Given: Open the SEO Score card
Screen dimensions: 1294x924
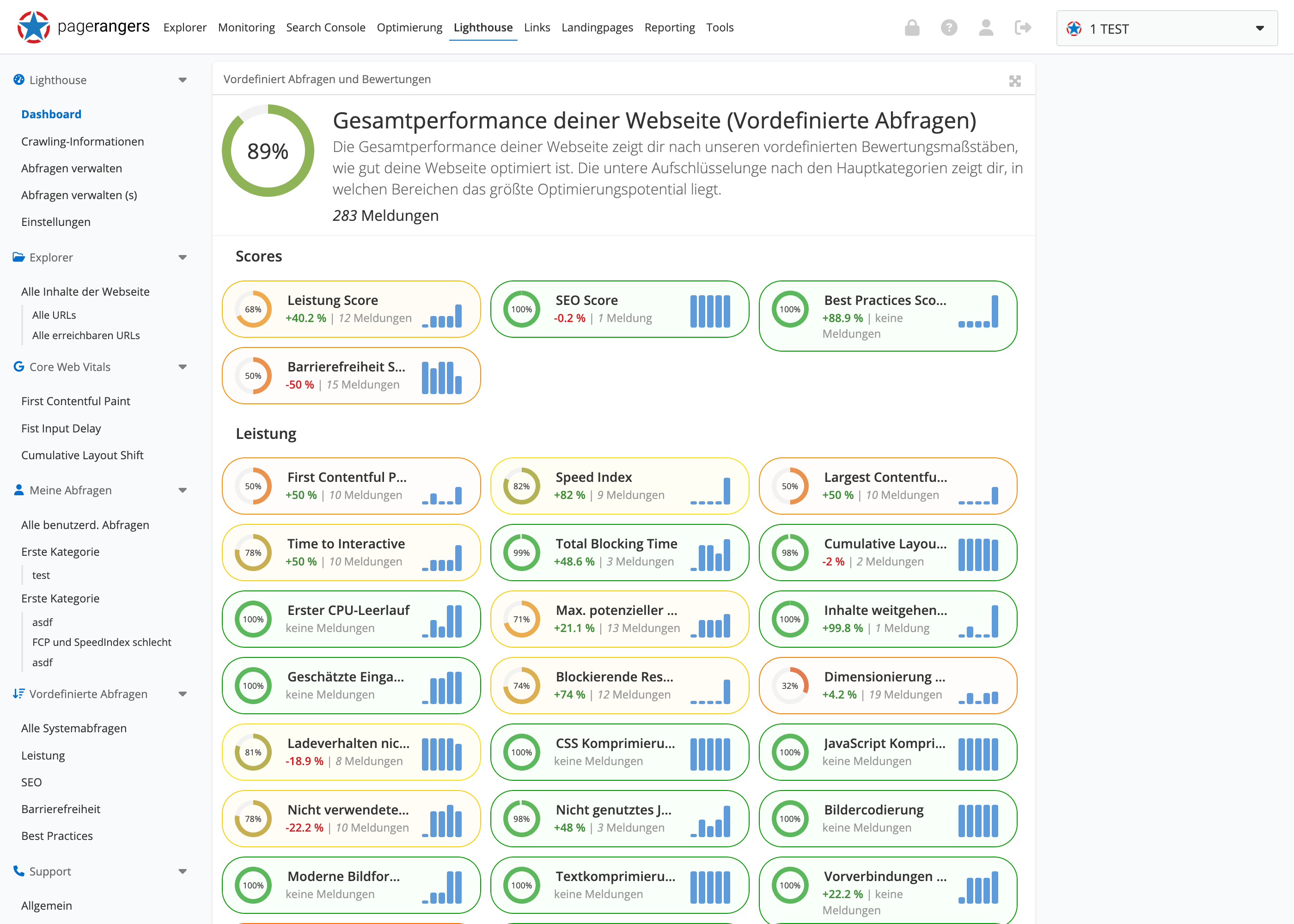Looking at the screenshot, I should tap(620, 309).
